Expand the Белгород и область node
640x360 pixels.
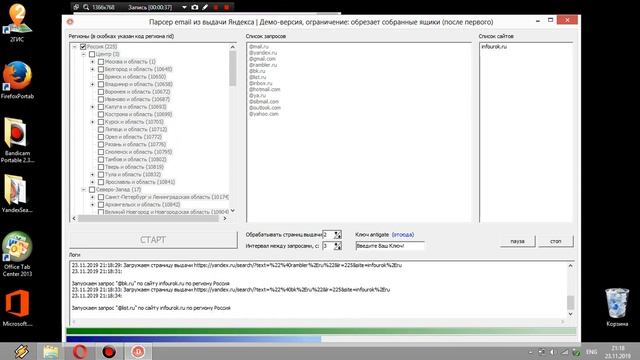coord(93,69)
